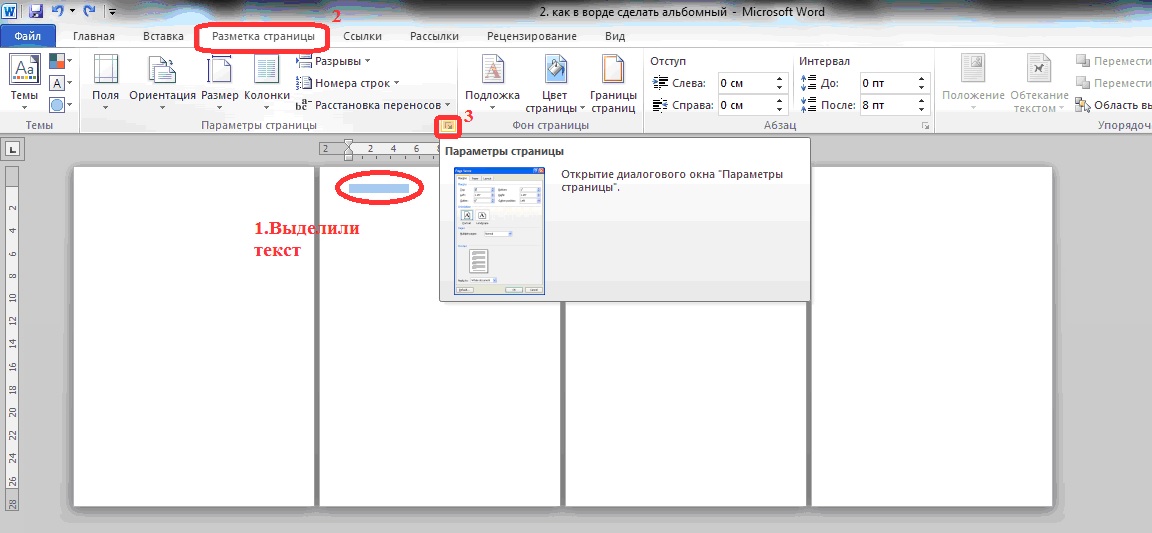Viewport: 1152px width, 533px height.
Task: Switch to the Вставка tab
Action: tap(163, 36)
